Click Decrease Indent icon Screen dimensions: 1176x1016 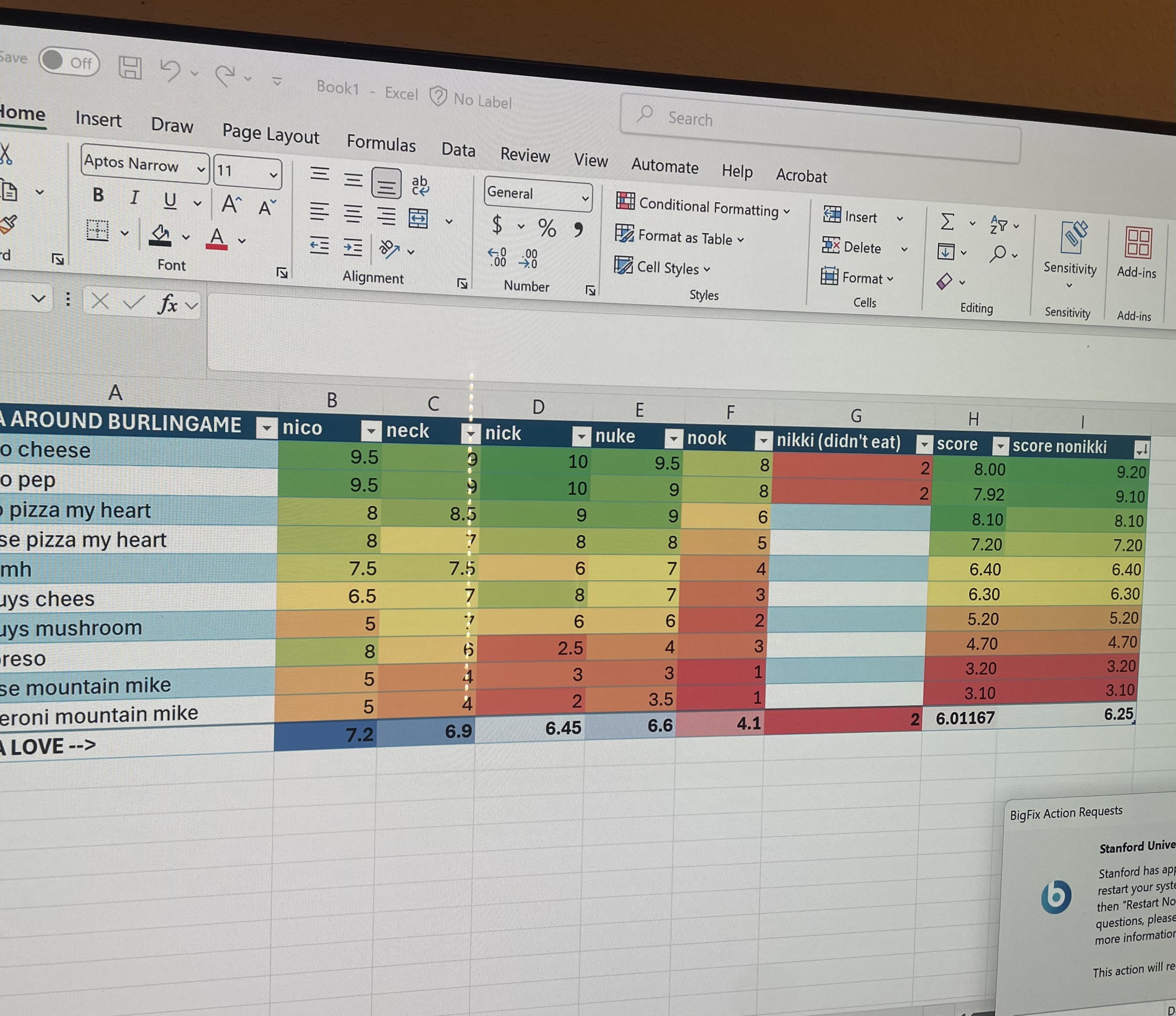319,245
